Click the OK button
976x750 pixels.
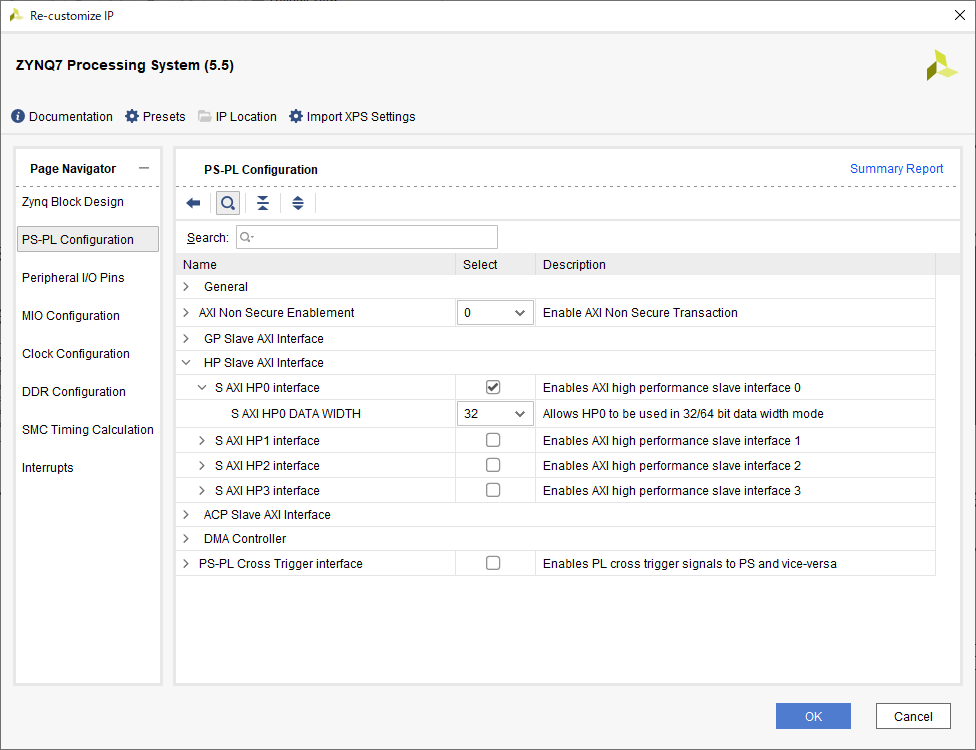pos(813,716)
